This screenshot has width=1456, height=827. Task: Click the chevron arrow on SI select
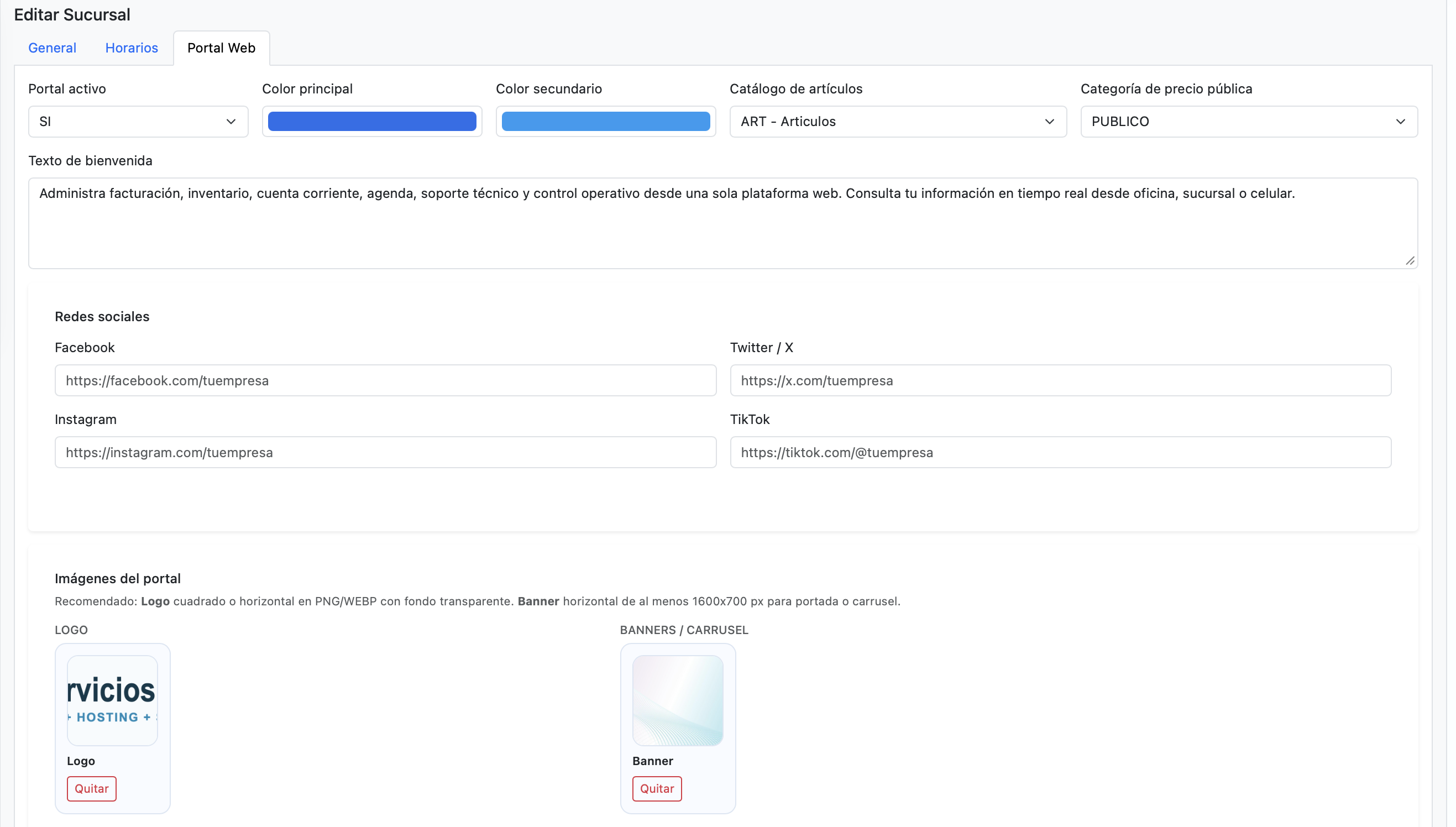[x=232, y=122]
